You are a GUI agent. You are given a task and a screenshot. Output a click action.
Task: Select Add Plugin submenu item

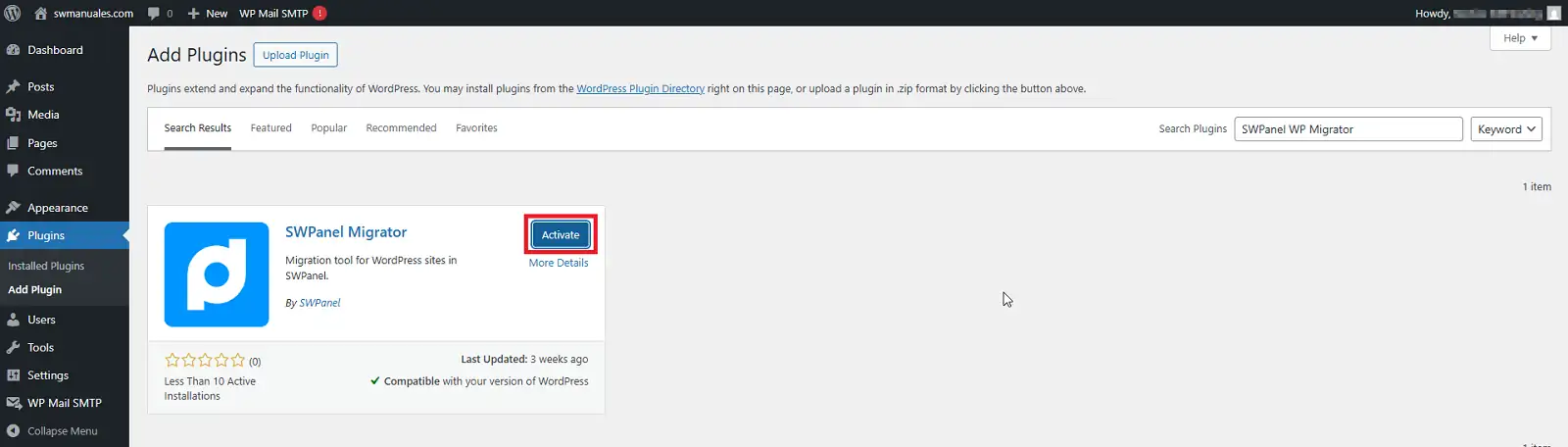[x=34, y=290]
